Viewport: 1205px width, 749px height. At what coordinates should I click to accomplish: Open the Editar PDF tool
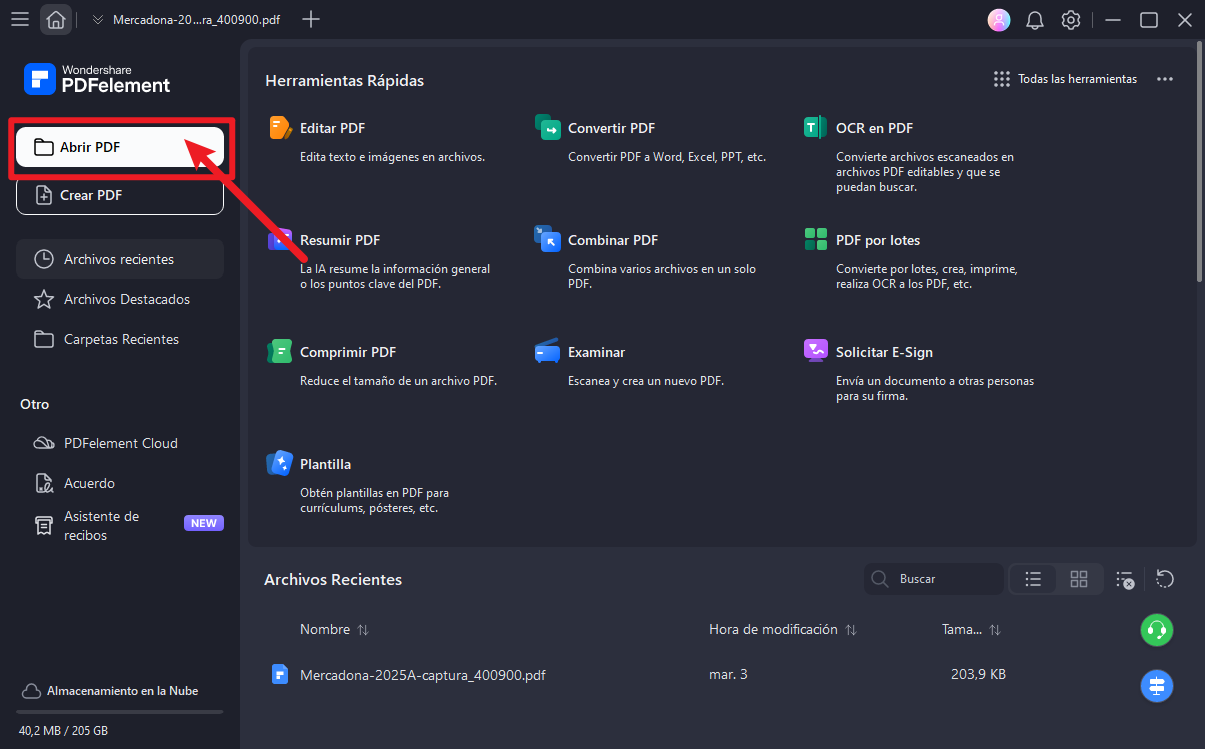[x=332, y=128]
